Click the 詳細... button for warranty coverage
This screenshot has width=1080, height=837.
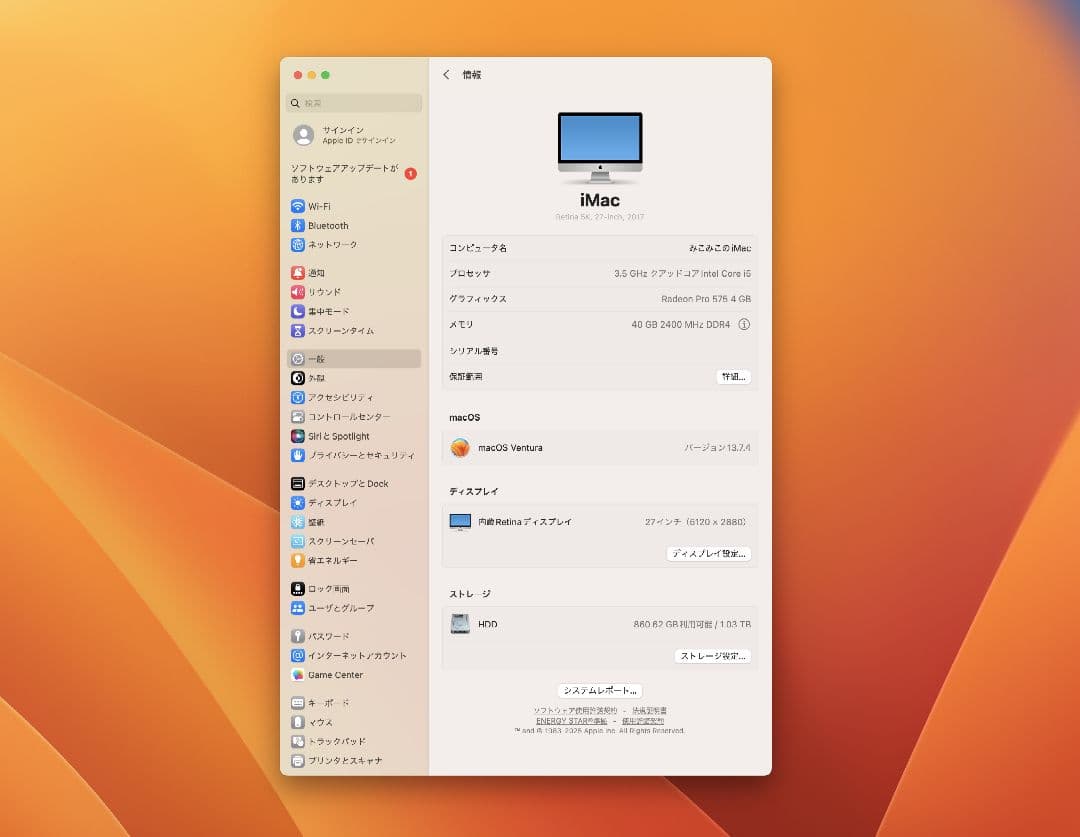(733, 377)
